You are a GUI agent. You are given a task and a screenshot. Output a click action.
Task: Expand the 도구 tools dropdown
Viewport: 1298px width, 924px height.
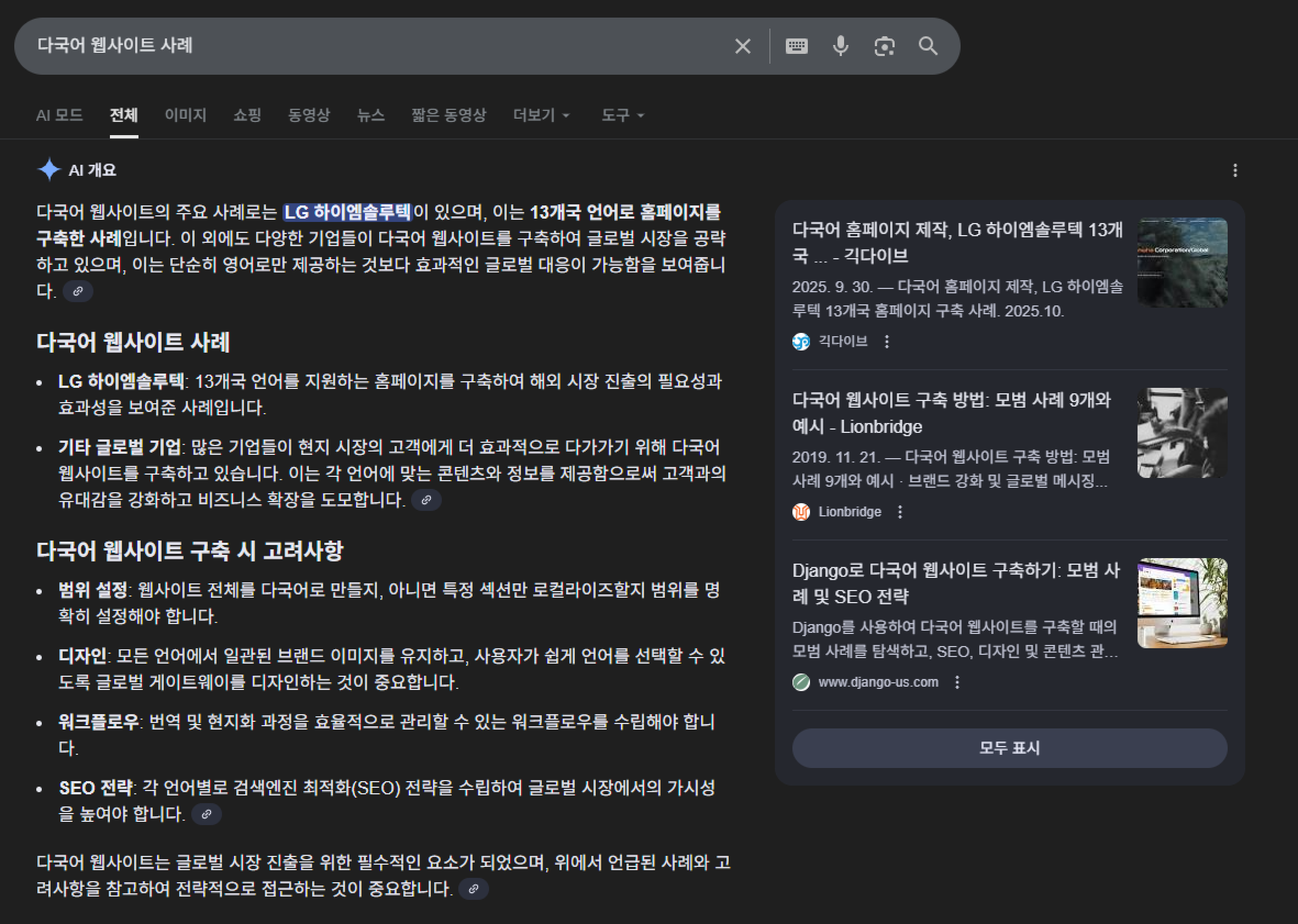pyautogui.click(x=623, y=115)
